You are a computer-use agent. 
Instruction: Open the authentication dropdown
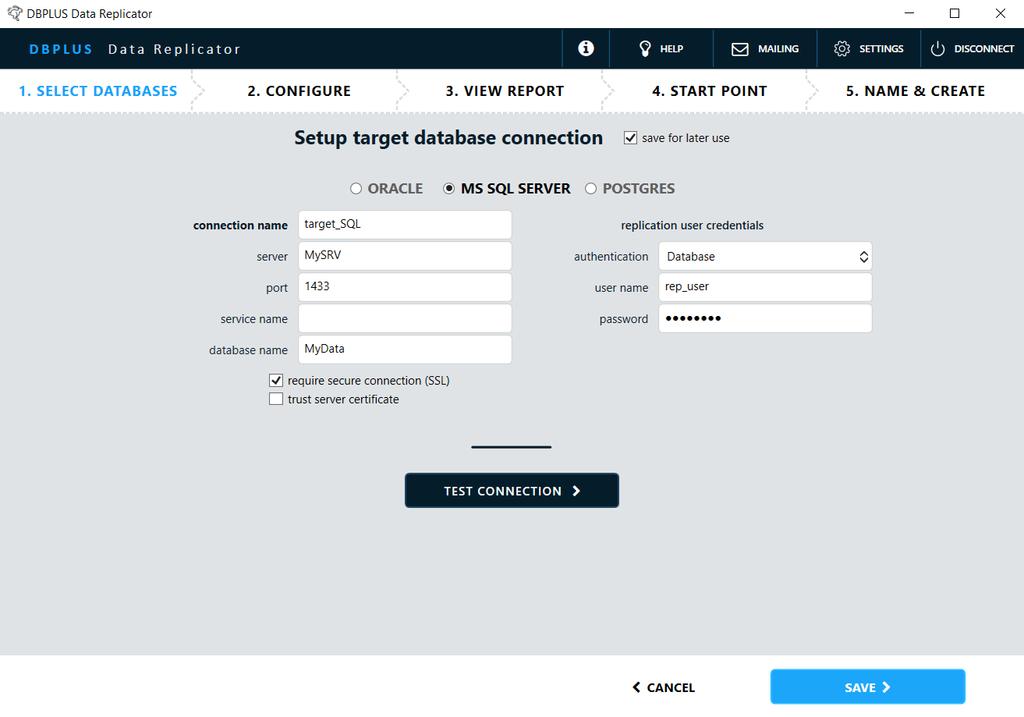(765, 257)
